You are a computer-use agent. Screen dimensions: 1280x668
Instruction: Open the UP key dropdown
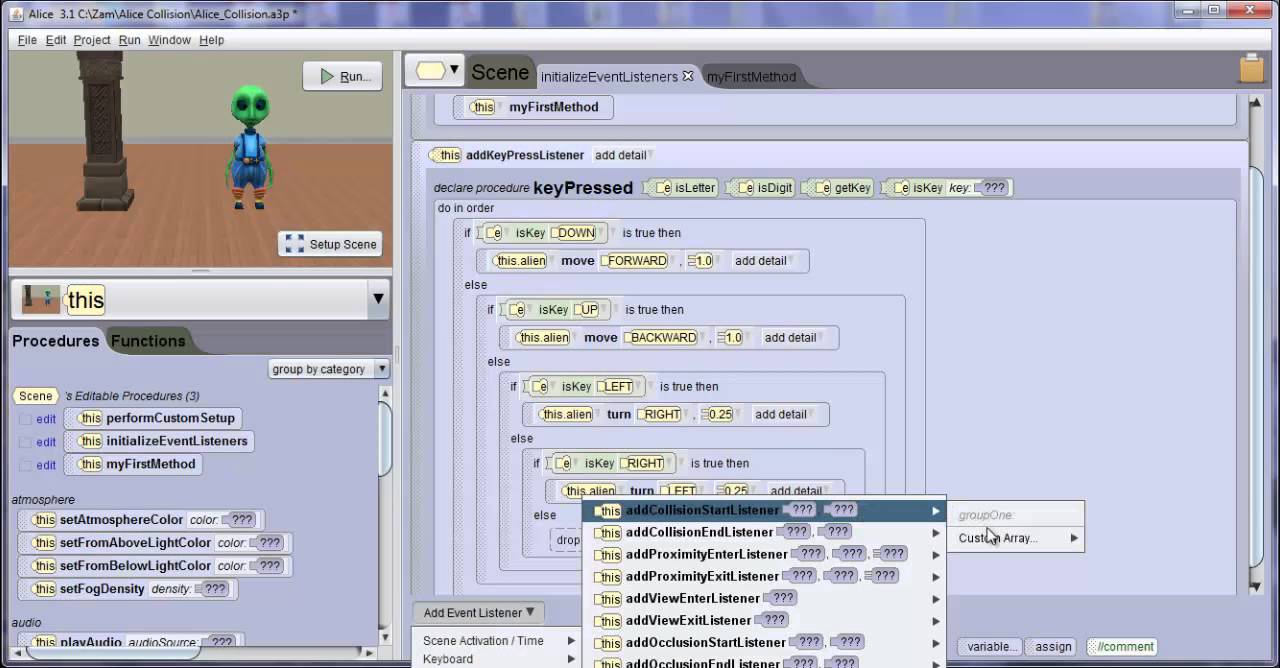pyautogui.click(x=590, y=310)
